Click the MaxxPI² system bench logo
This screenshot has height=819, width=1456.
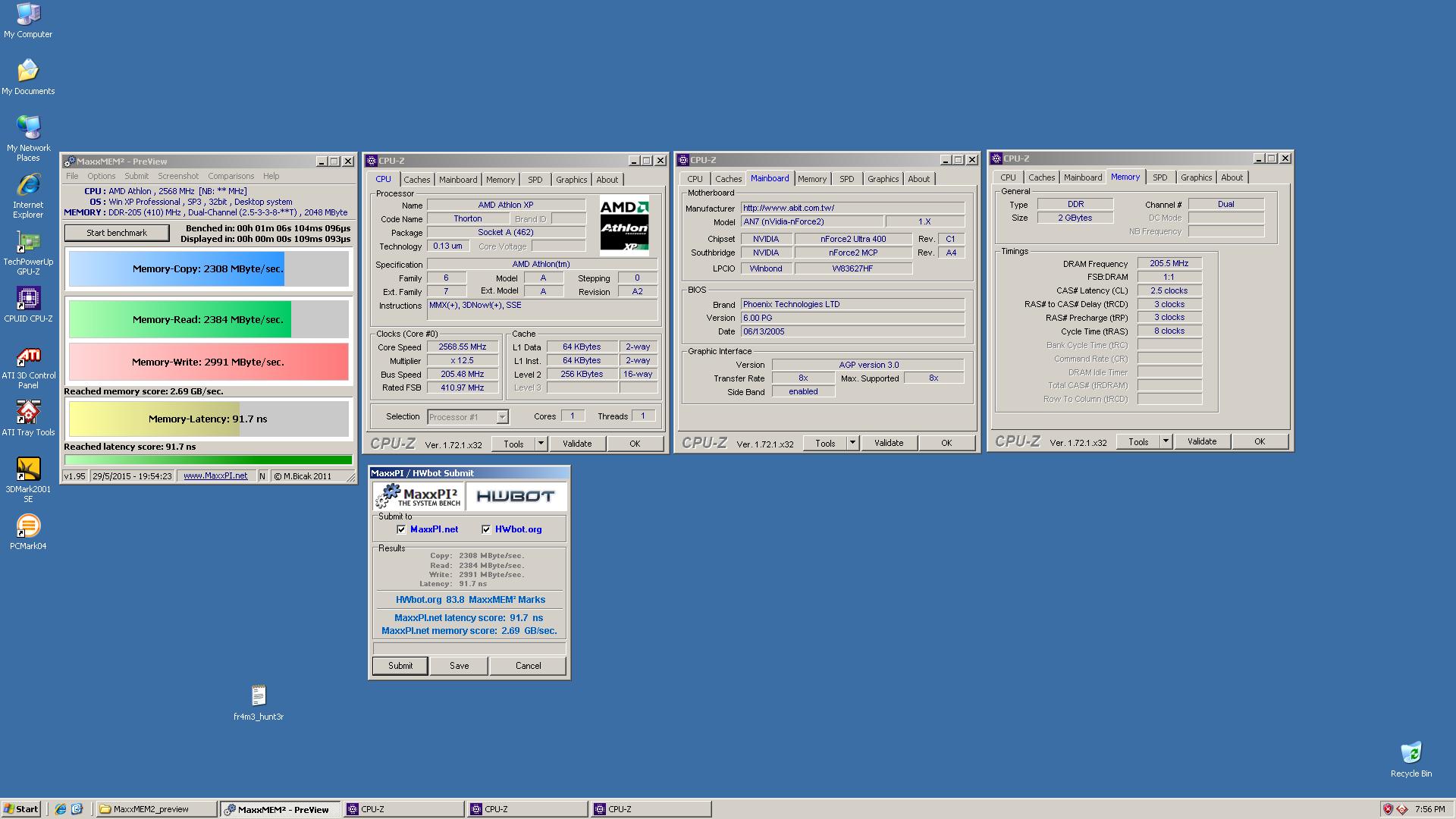click(x=418, y=496)
